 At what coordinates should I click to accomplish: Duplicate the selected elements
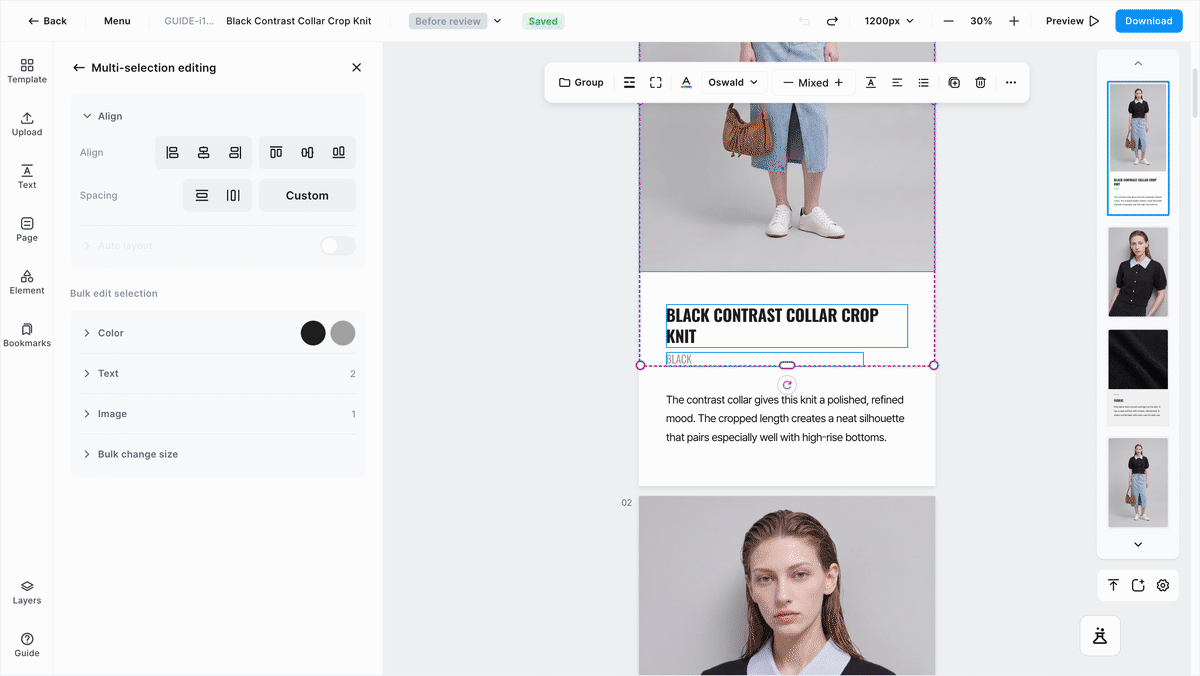pyautogui.click(x=954, y=83)
